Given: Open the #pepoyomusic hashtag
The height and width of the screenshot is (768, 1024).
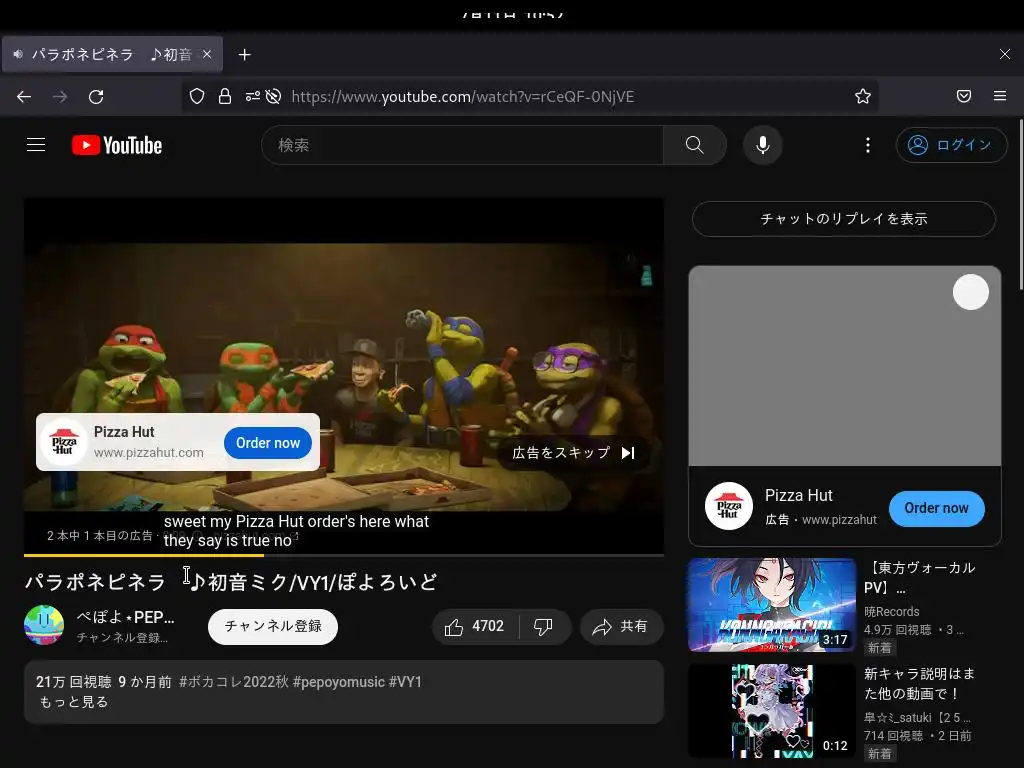Looking at the screenshot, I should coord(339,682).
